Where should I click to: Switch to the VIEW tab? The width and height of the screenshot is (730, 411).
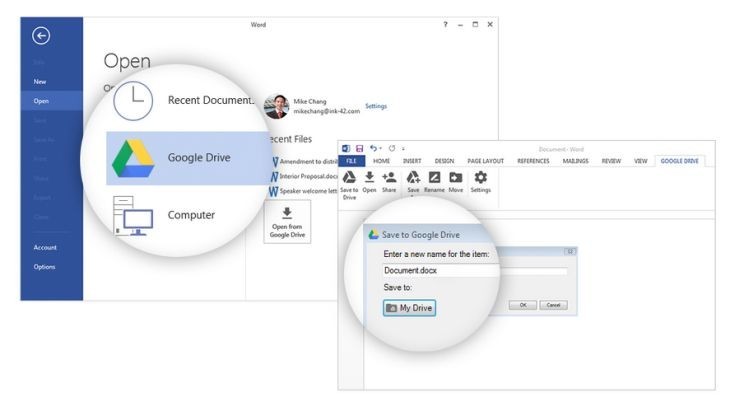point(641,161)
